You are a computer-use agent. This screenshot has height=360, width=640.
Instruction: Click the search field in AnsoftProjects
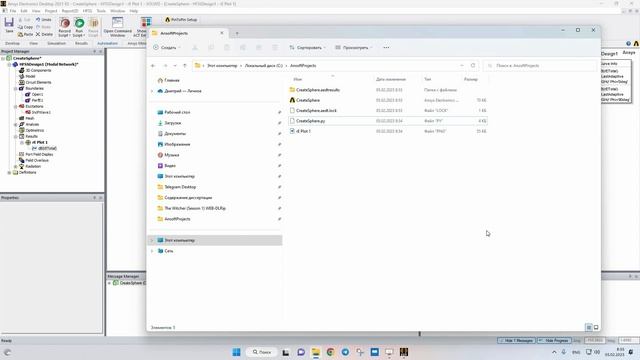(x=540, y=66)
